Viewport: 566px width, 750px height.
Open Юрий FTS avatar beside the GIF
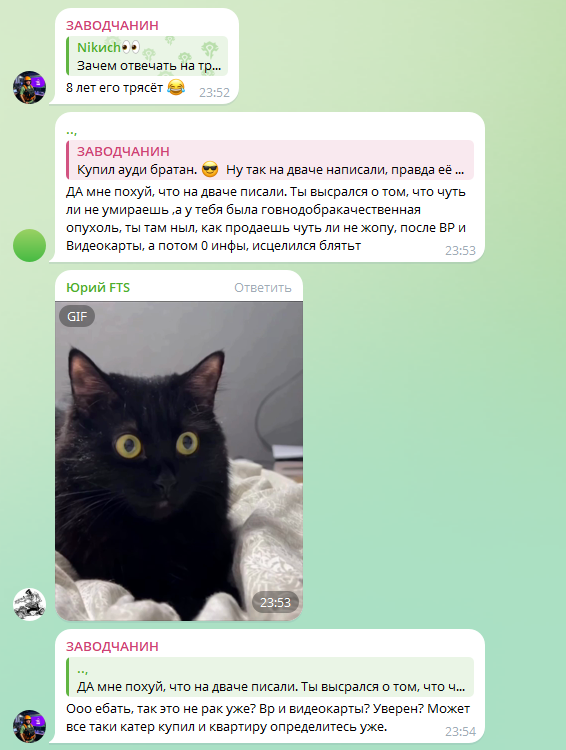(29, 604)
